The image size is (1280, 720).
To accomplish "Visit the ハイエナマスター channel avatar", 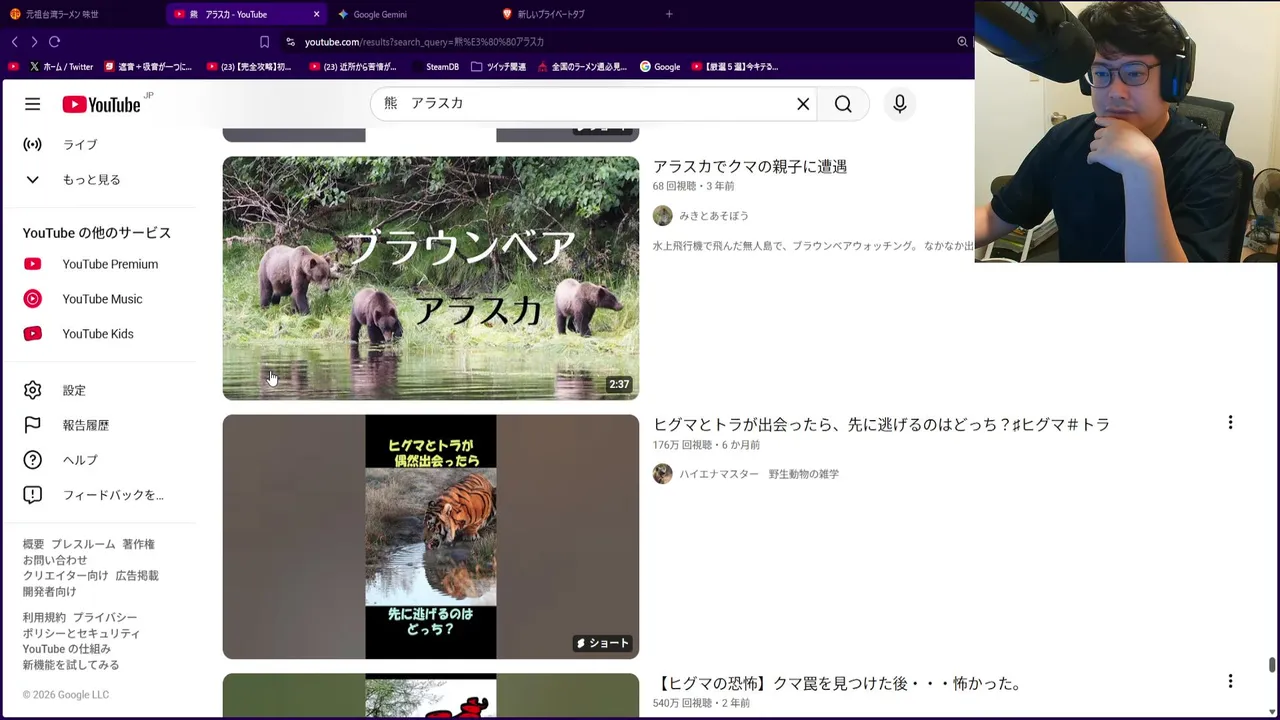I will pyautogui.click(x=663, y=474).
